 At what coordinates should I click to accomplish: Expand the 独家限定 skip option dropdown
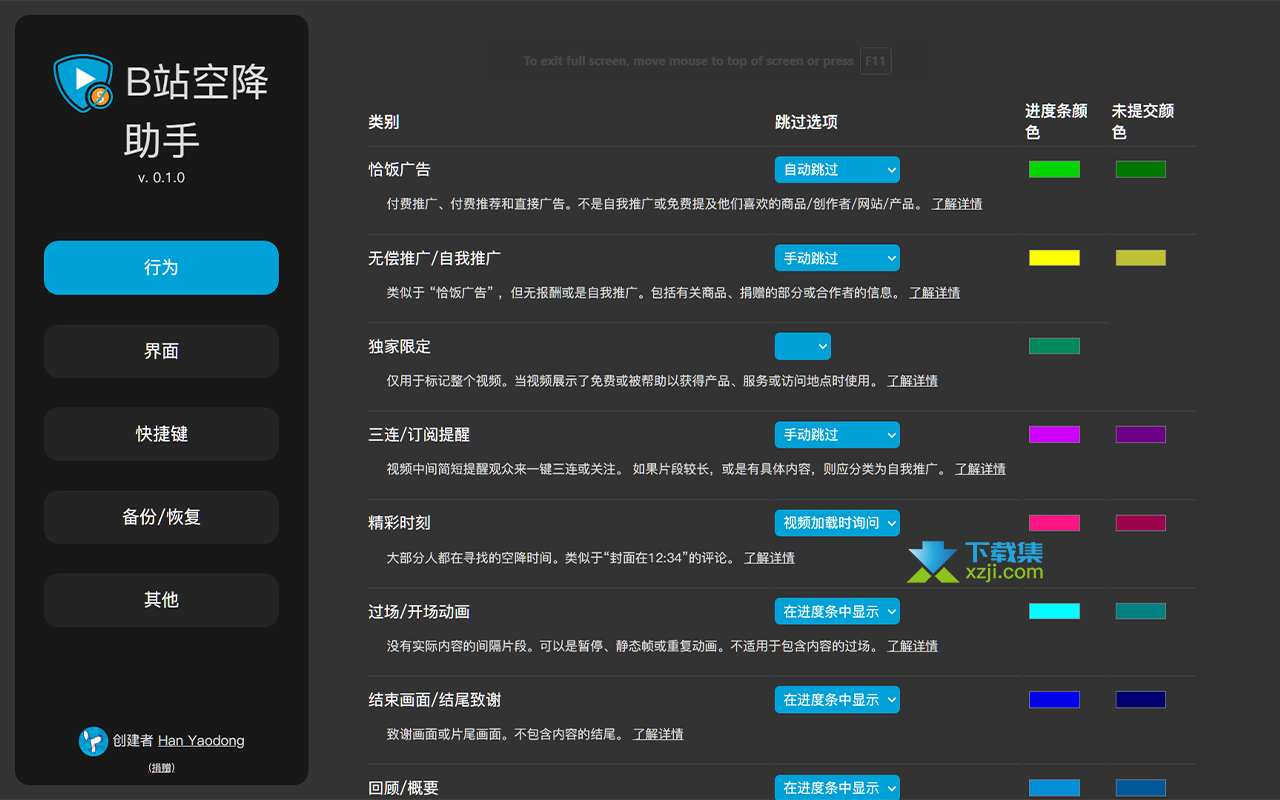(803, 346)
